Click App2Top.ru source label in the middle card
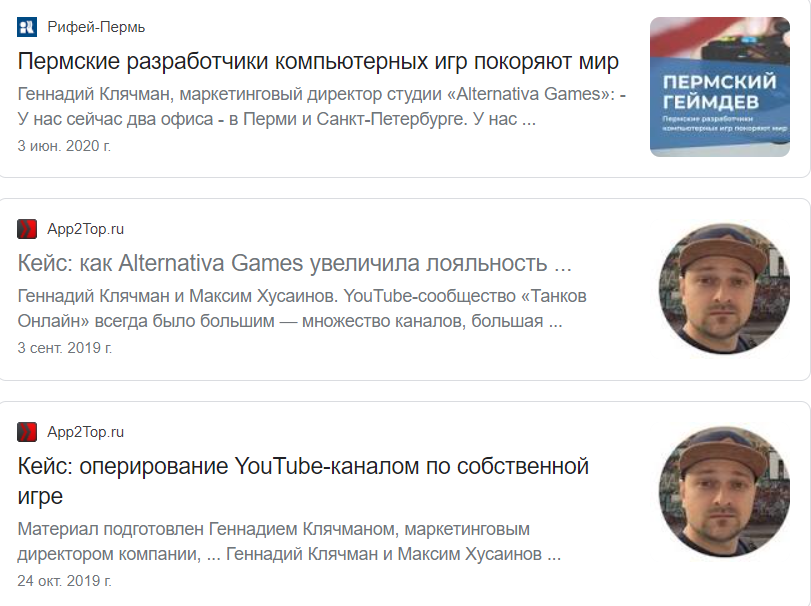 click(x=85, y=229)
